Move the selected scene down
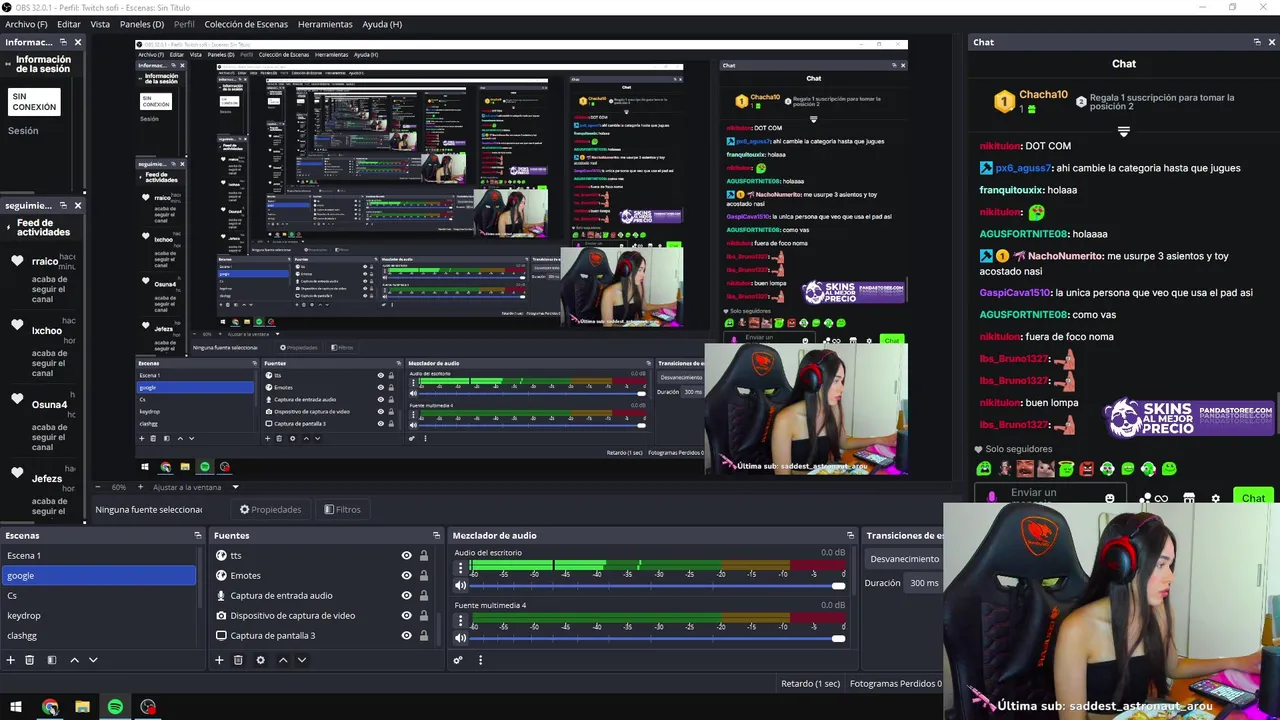Image resolution: width=1280 pixels, height=720 pixels. 93,660
